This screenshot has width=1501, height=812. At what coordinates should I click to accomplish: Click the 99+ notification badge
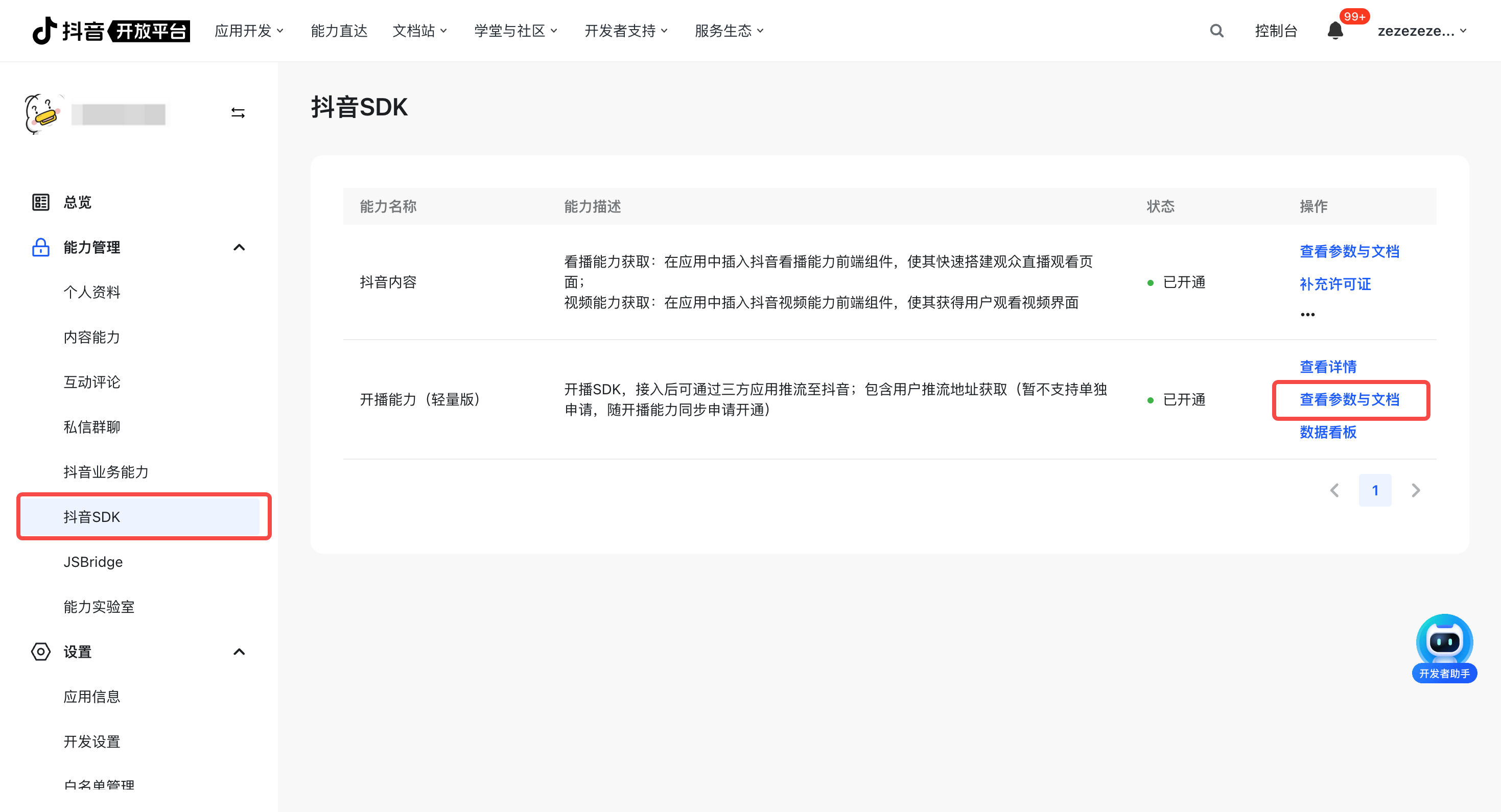click(1354, 16)
